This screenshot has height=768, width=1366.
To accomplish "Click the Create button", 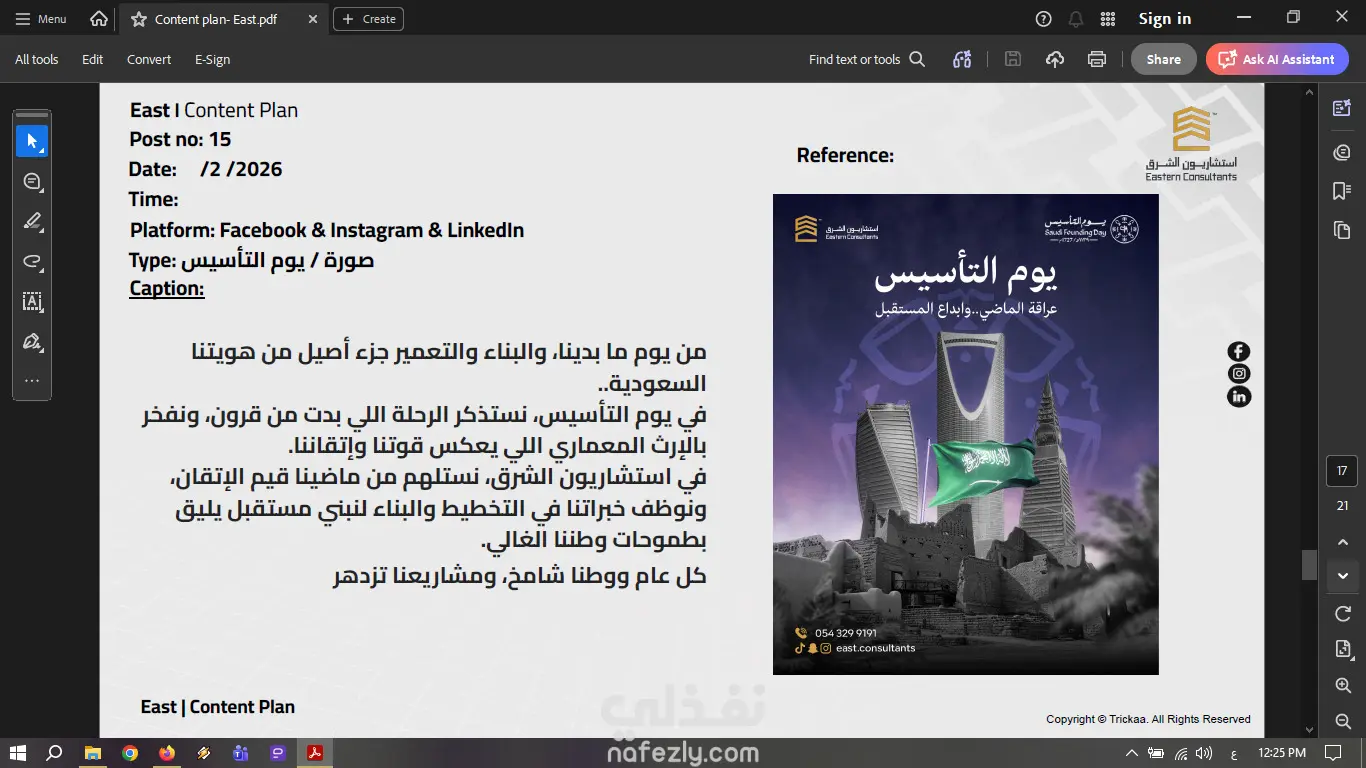I will tap(368, 19).
